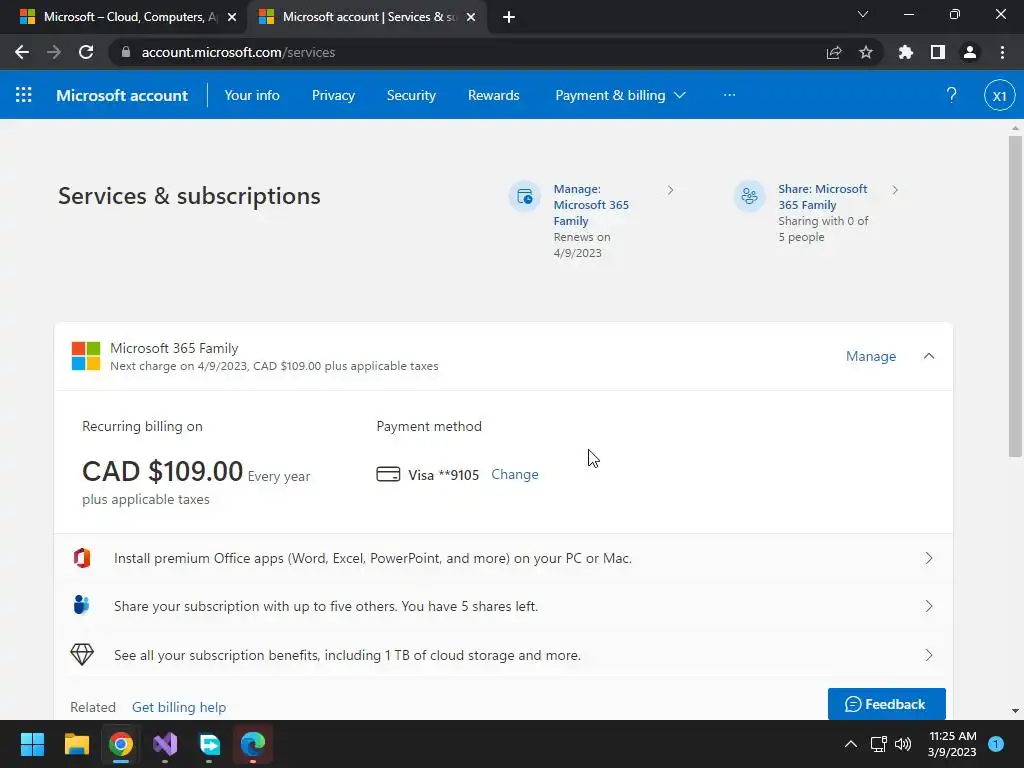Click the chevron on the Install premium Office apps row
The height and width of the screenshot is (768, 1024).
point(929,558)
